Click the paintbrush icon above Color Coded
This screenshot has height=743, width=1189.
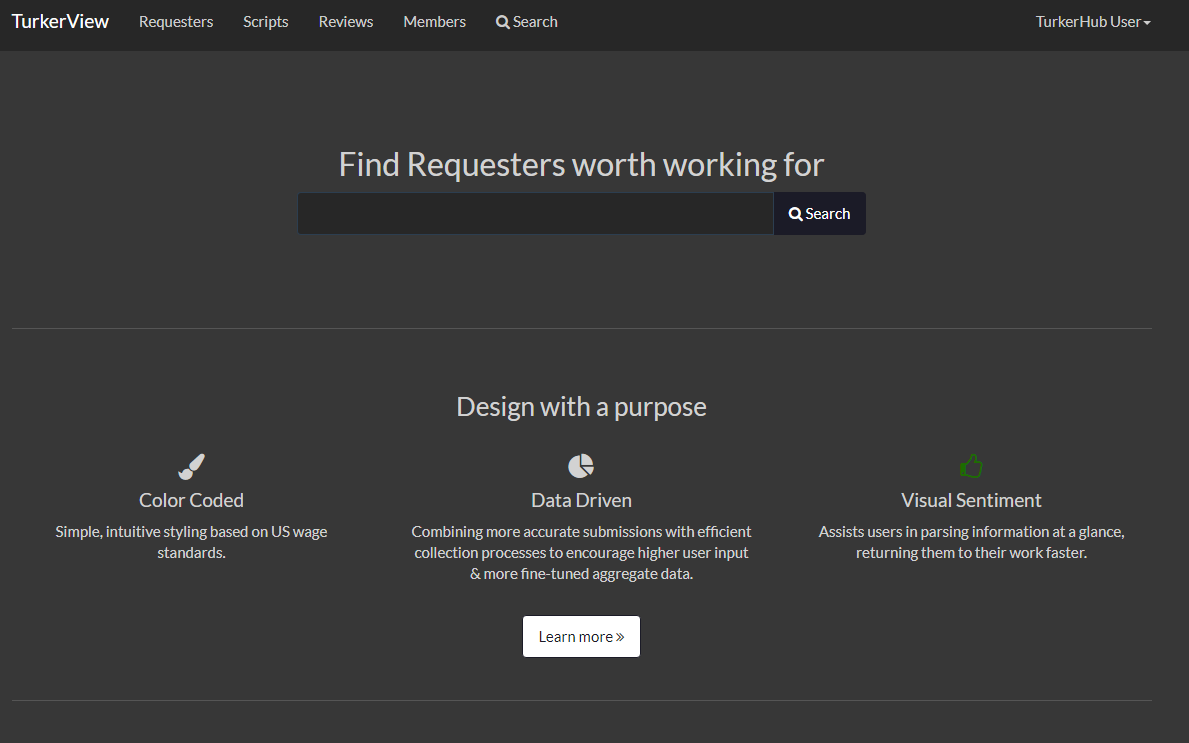tap(191, 465)
